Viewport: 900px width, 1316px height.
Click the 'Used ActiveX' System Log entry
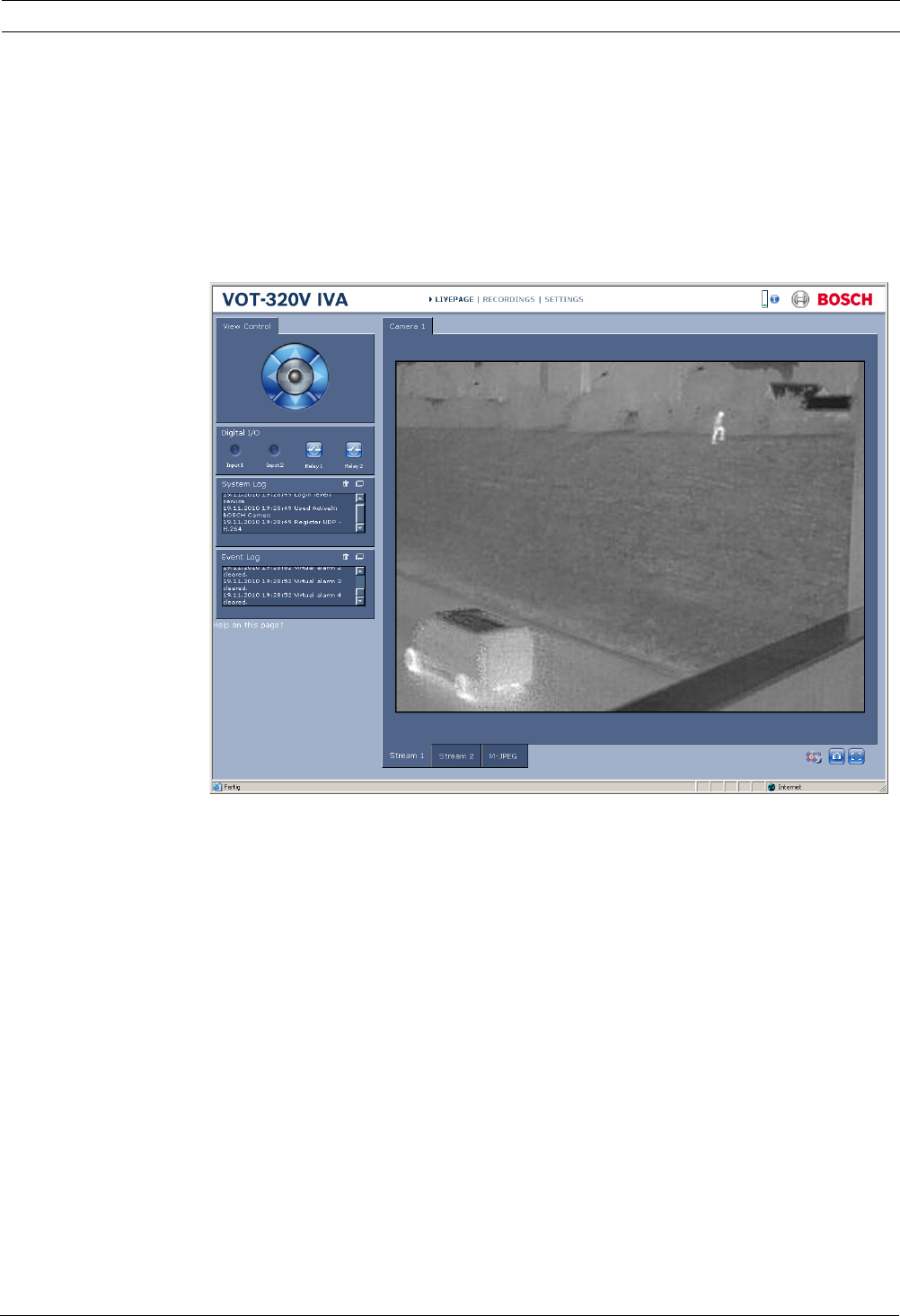coord(280,511)
